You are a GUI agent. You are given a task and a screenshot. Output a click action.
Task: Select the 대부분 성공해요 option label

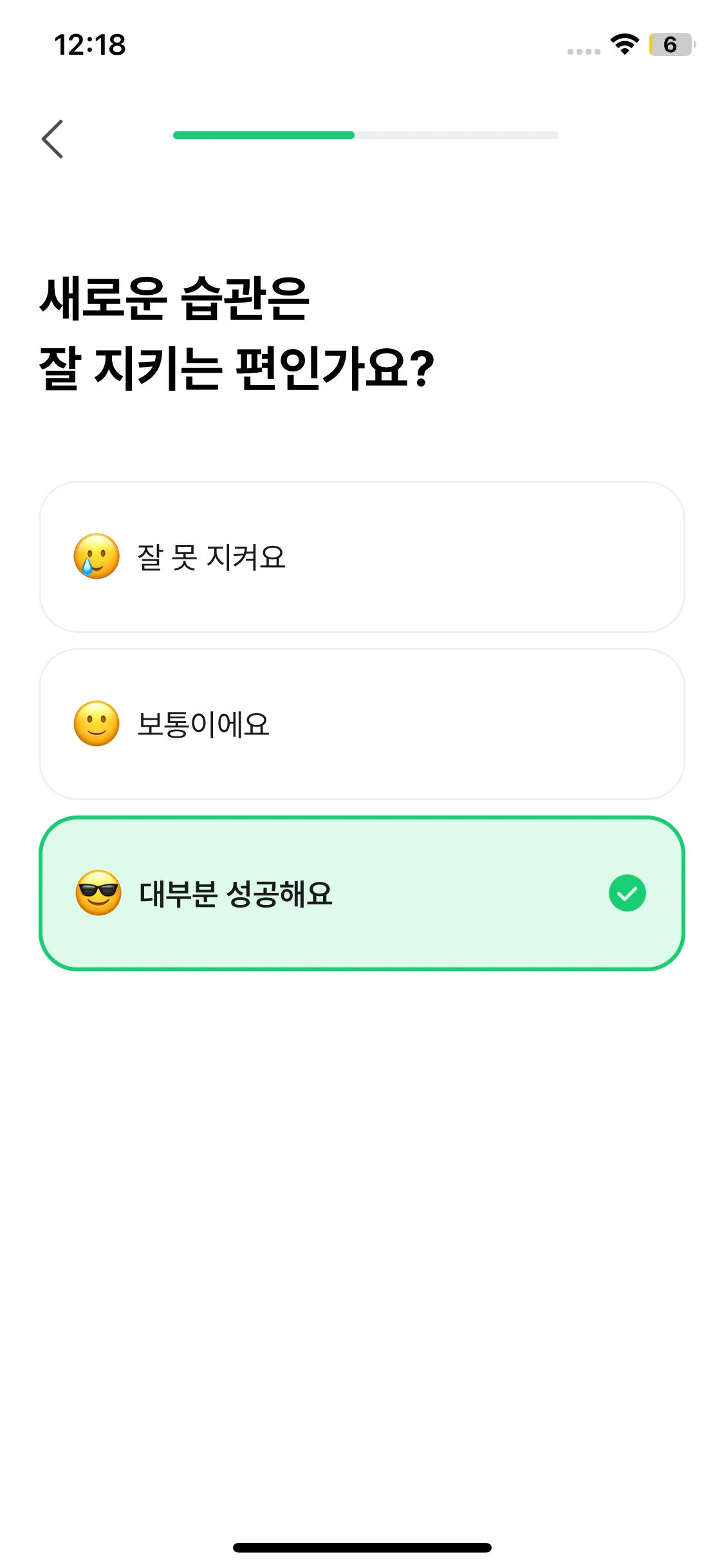pos(236,893)
